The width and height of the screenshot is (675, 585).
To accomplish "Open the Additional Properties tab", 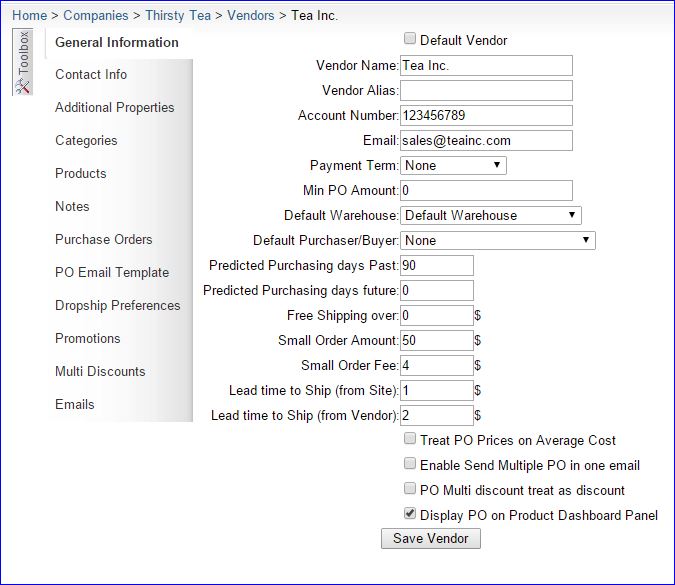I will (x=115, y=107).
